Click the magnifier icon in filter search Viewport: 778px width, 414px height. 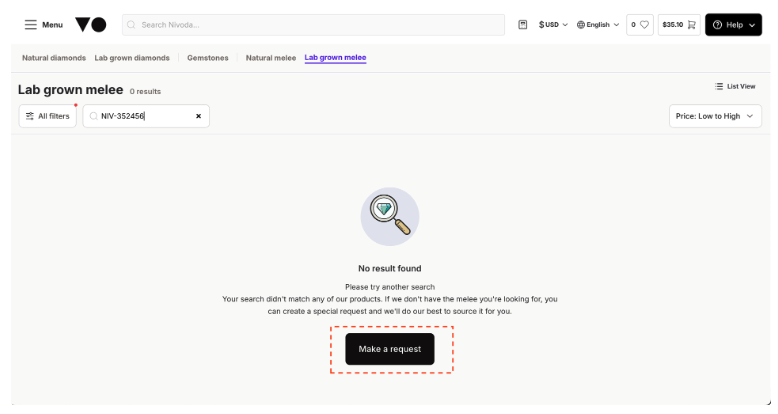point(93,116)
